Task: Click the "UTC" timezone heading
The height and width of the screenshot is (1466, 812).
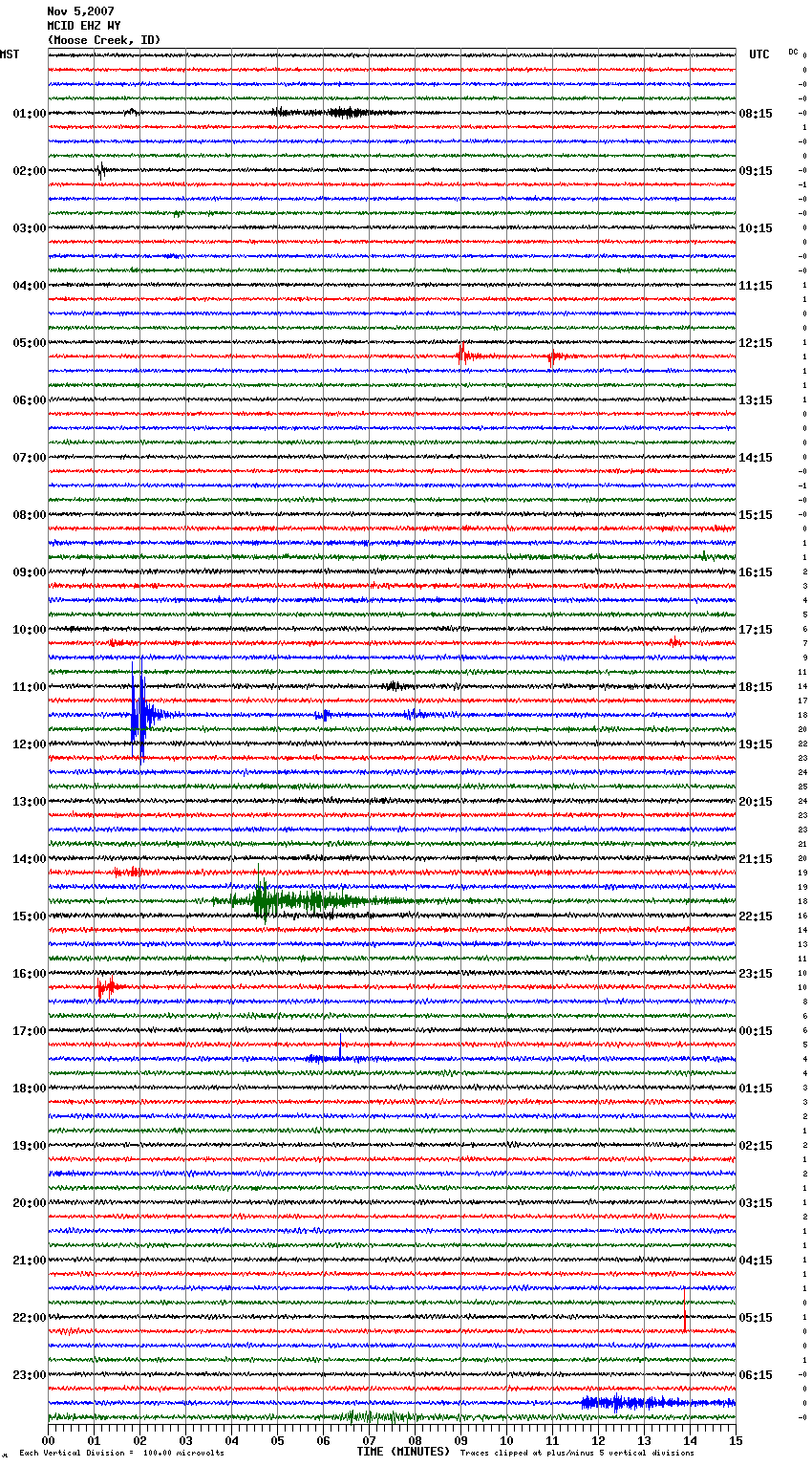Action: (x=759, y=54)
